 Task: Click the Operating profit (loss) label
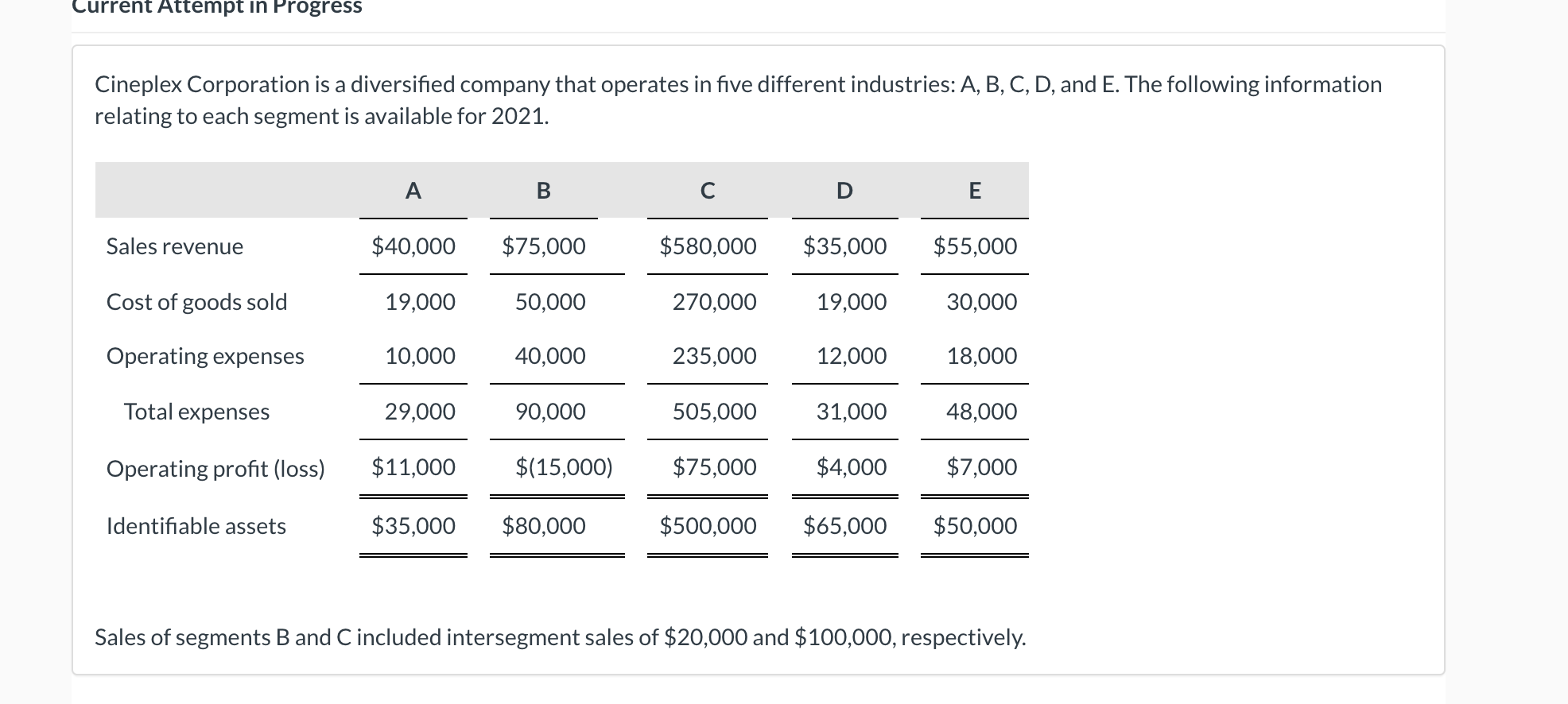215,469
